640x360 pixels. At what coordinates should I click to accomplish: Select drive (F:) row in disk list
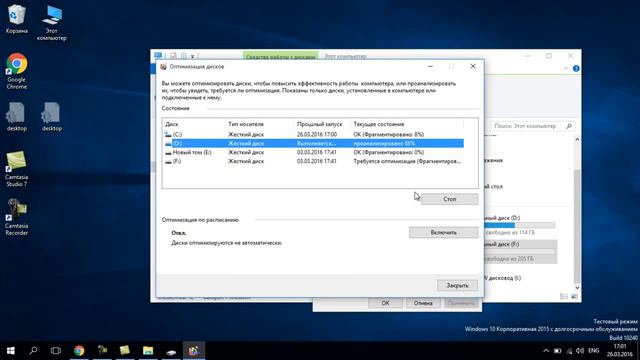click(x=313, y=161)
